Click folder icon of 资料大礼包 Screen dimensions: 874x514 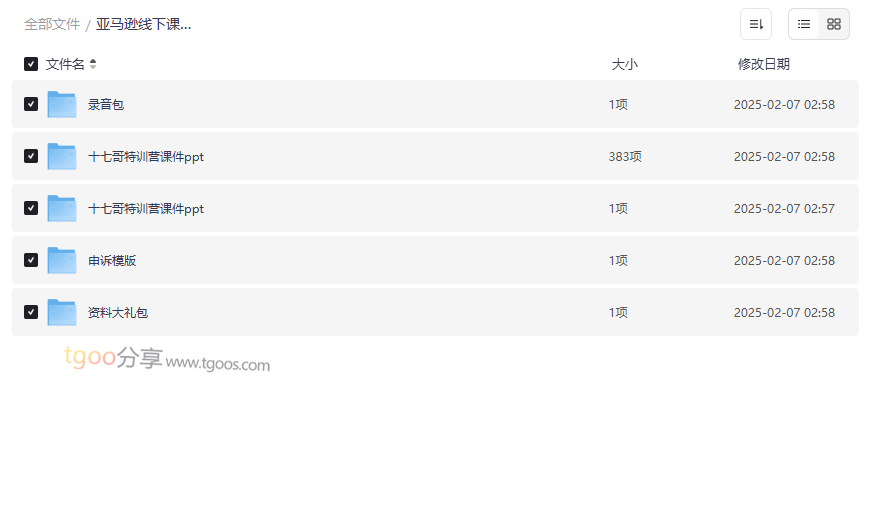point(62,312)
